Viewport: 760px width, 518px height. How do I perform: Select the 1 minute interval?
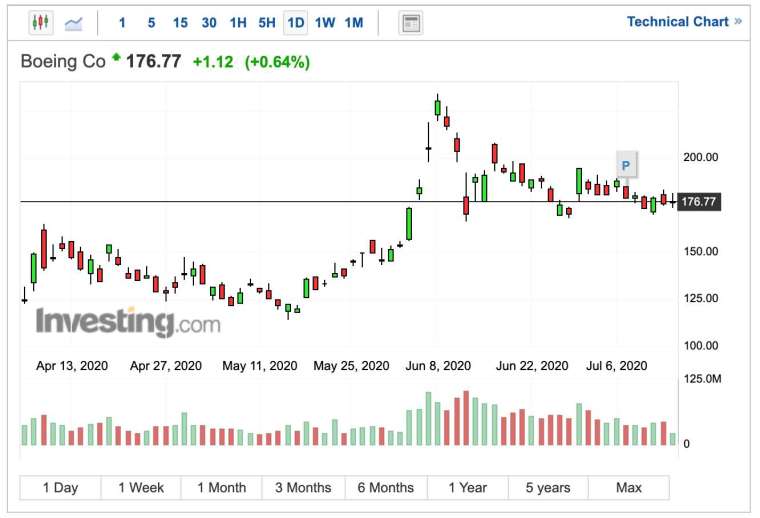pos(122,23)
